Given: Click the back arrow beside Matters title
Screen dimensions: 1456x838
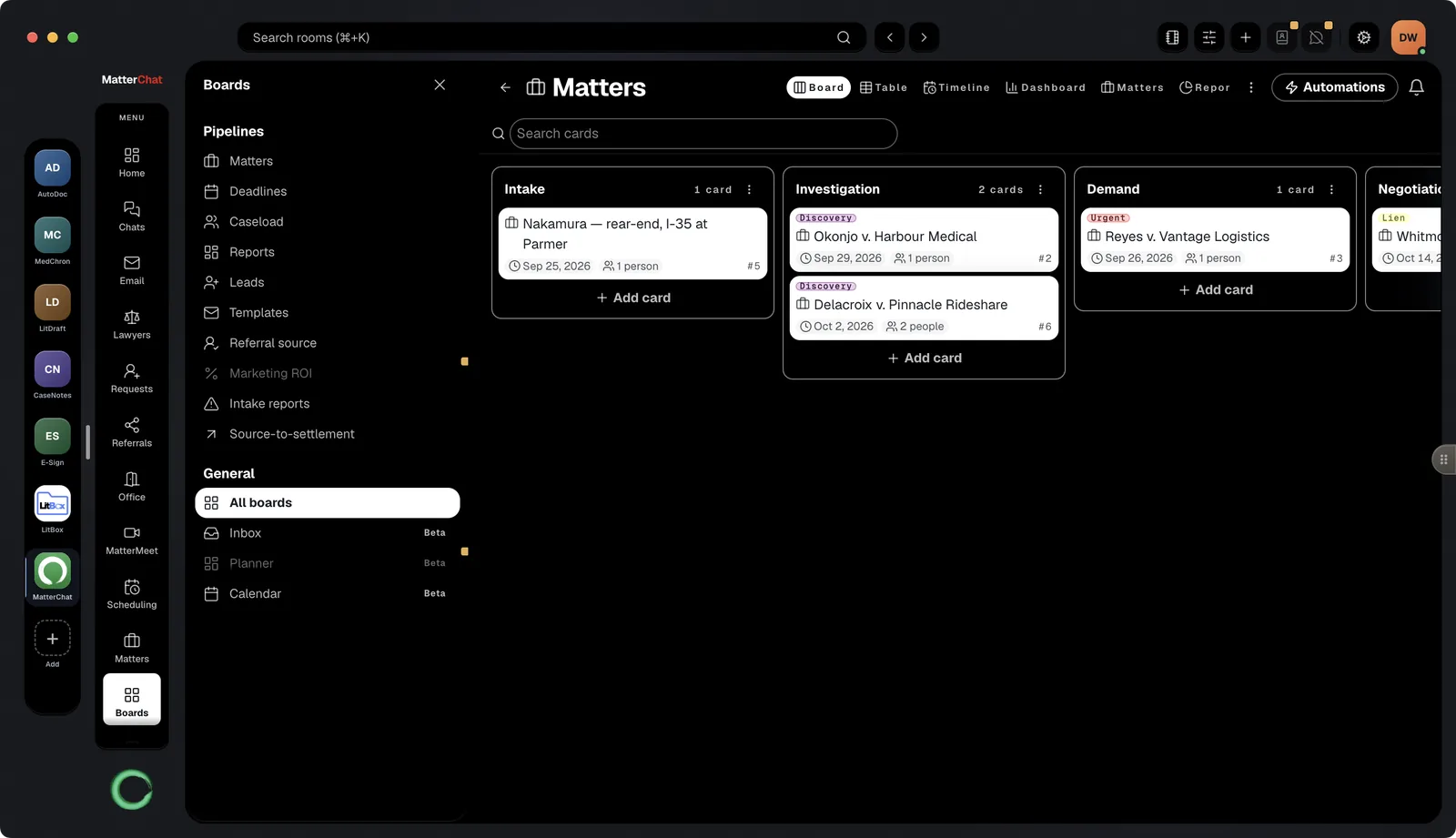Looking at the screenshot, I should pos(505,87).
